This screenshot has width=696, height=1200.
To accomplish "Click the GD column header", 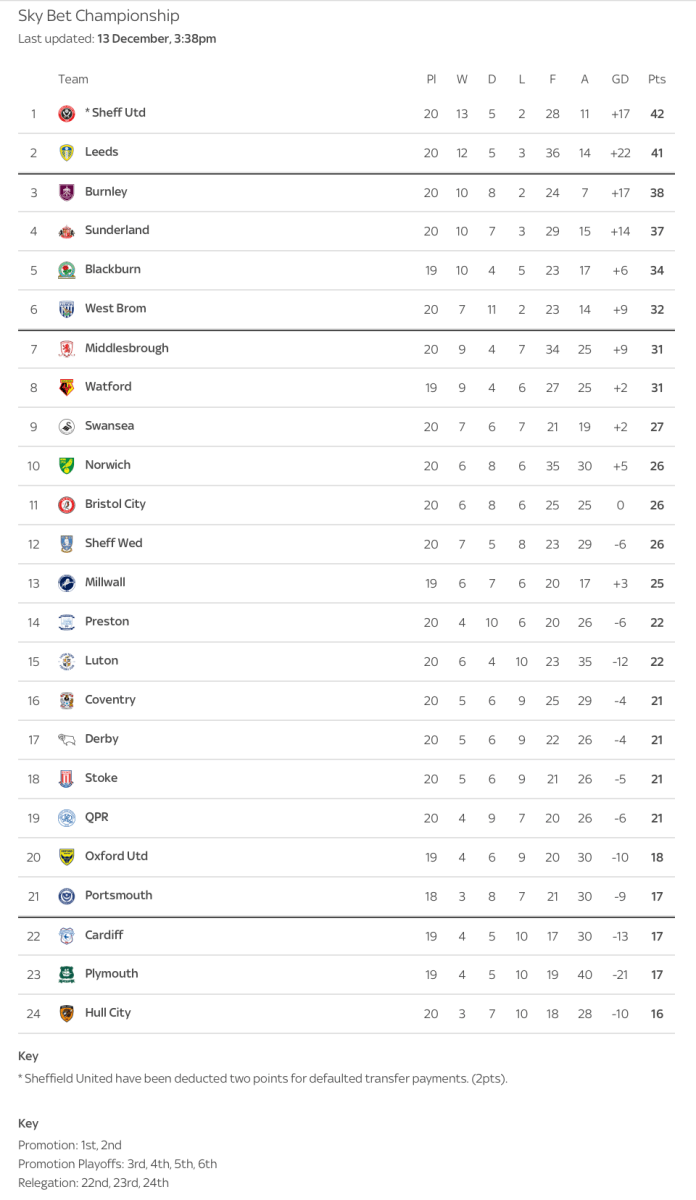I will [x=620, y=80].
